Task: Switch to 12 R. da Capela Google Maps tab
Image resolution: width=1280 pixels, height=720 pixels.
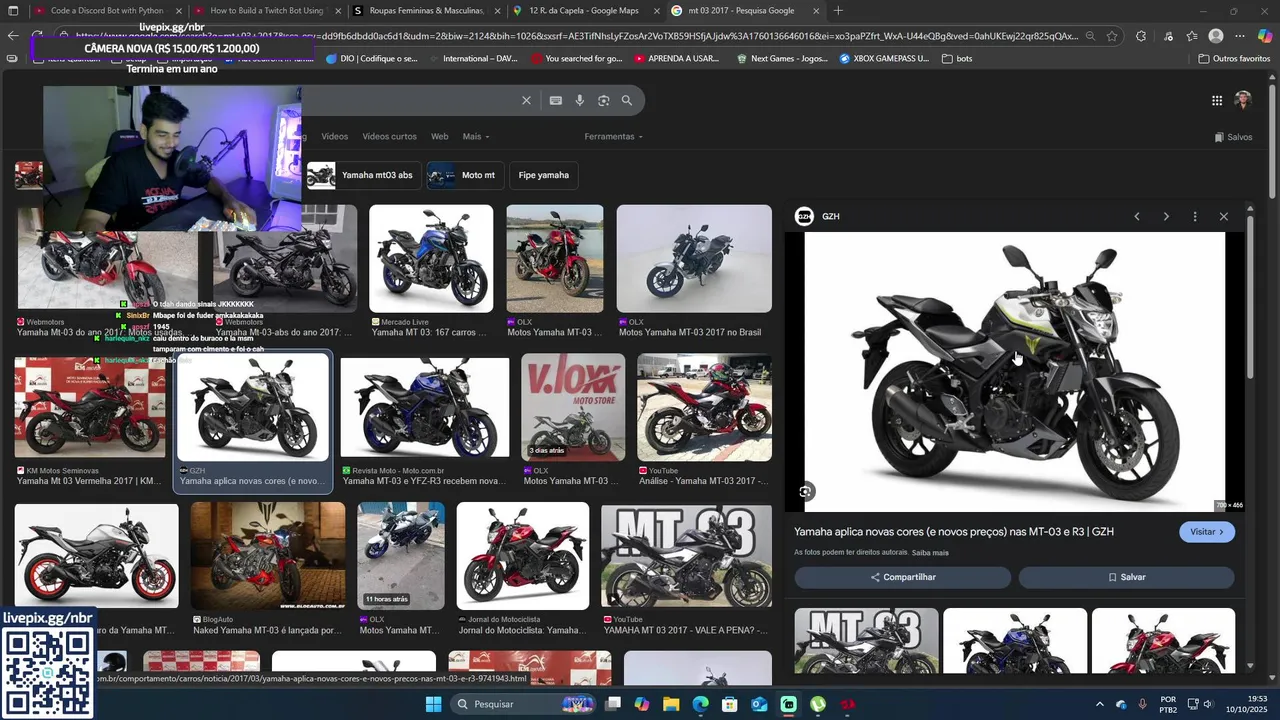Action: [585, 11]
